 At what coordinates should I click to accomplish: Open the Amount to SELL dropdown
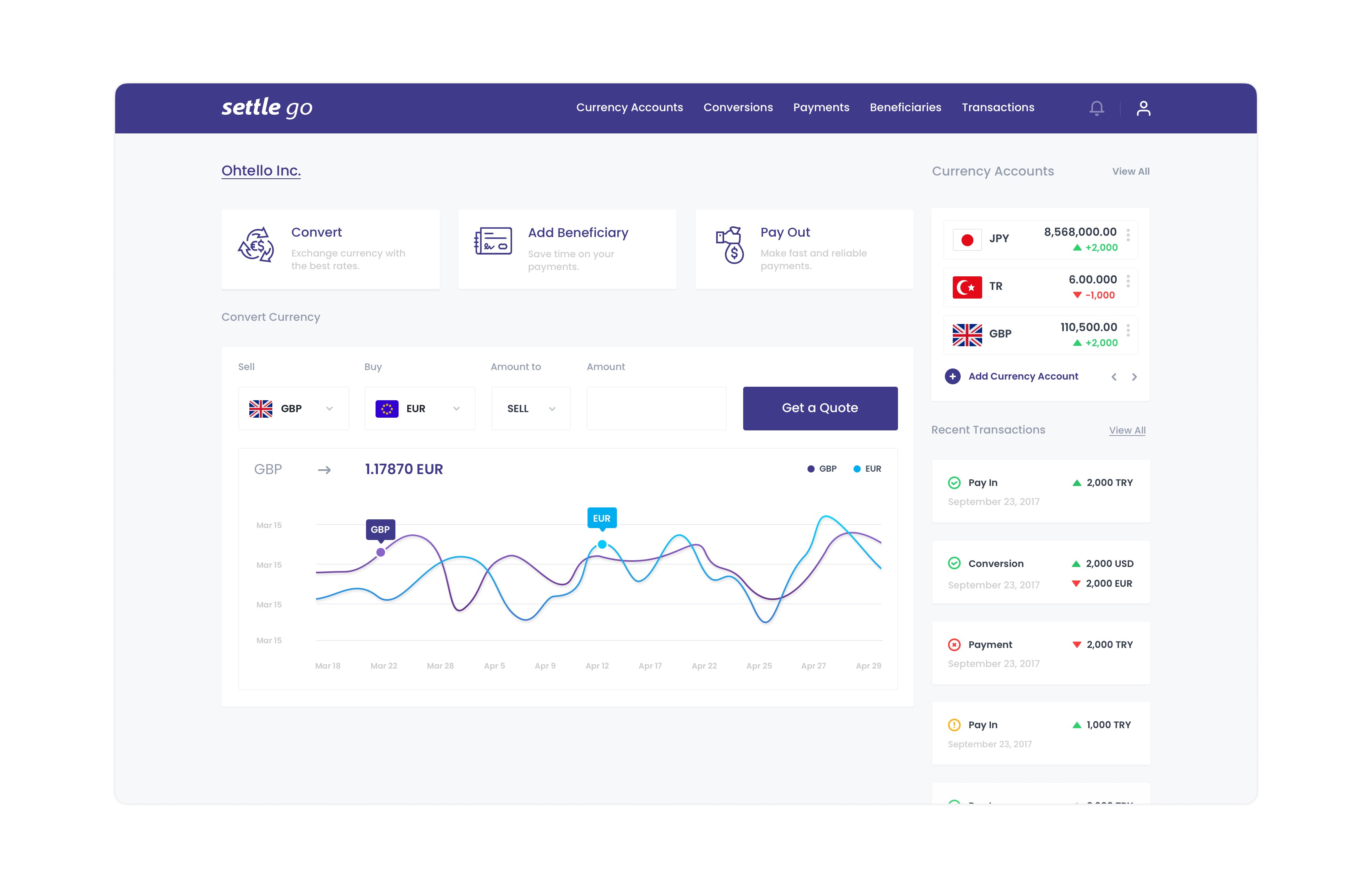[x=531, y=409]
